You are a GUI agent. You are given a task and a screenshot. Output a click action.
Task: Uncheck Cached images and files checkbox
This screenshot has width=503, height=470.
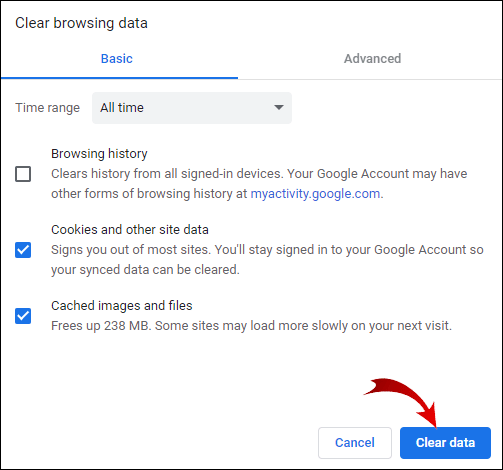coord(23,316)
